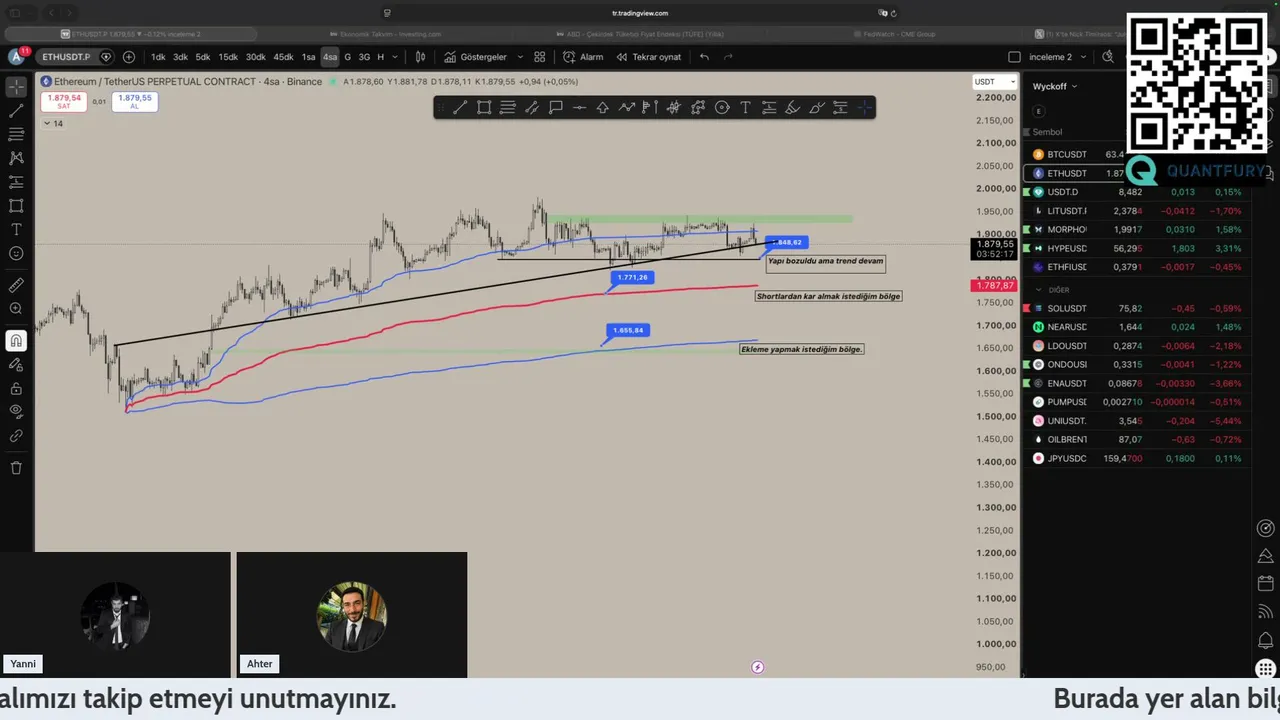Open the Göstergeler indicators menu
Screen dimensions: 1280x720
476,57
